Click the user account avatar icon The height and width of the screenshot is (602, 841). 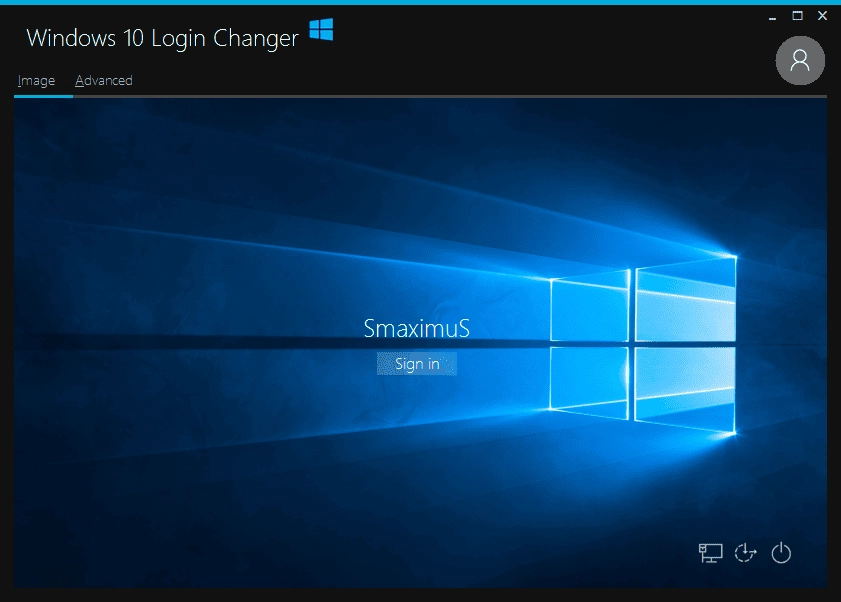(800, 61)
